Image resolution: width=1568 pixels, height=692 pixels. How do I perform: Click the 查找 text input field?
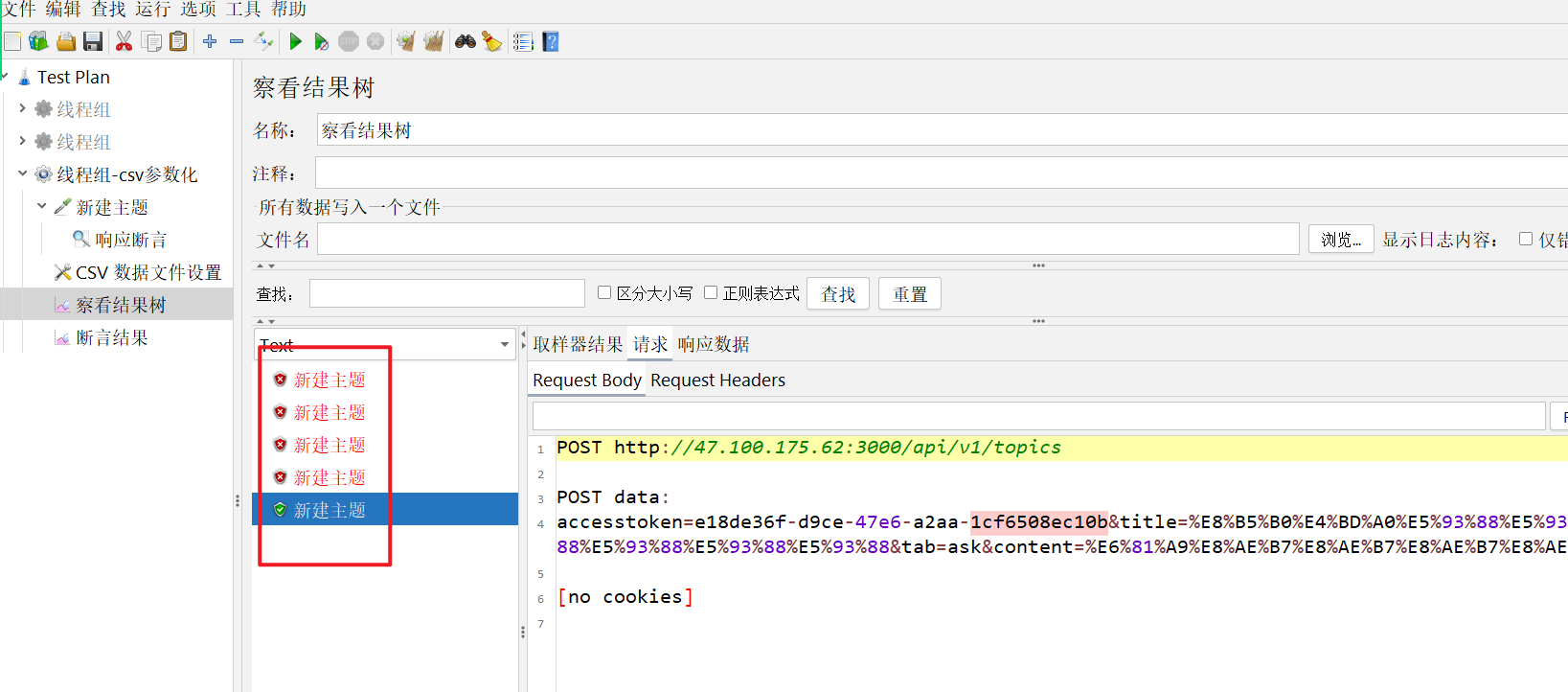[x=447, y=293]
